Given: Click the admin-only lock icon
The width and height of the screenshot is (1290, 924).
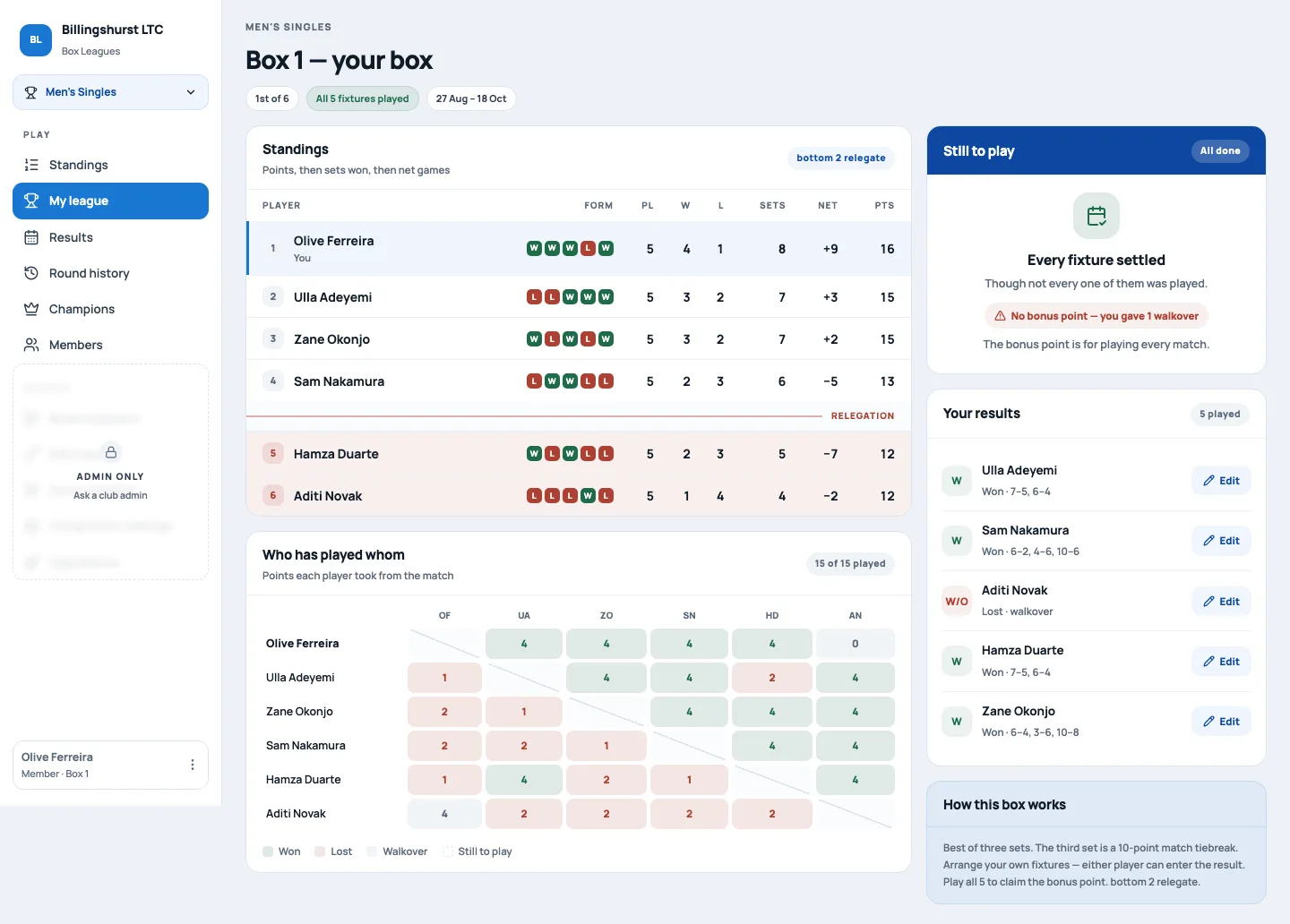Looking at the screenshot, I should [x=111, y=452].
